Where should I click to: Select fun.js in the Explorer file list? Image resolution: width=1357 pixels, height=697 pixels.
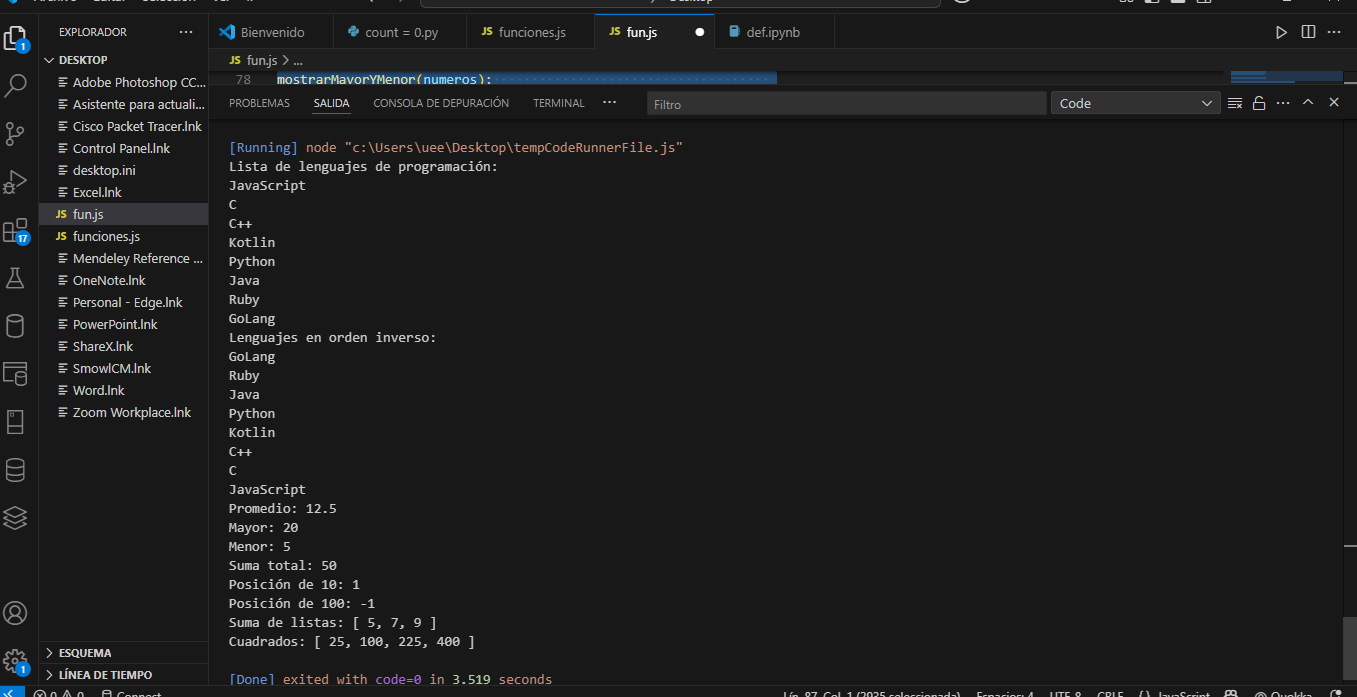[x=125, y=214]
